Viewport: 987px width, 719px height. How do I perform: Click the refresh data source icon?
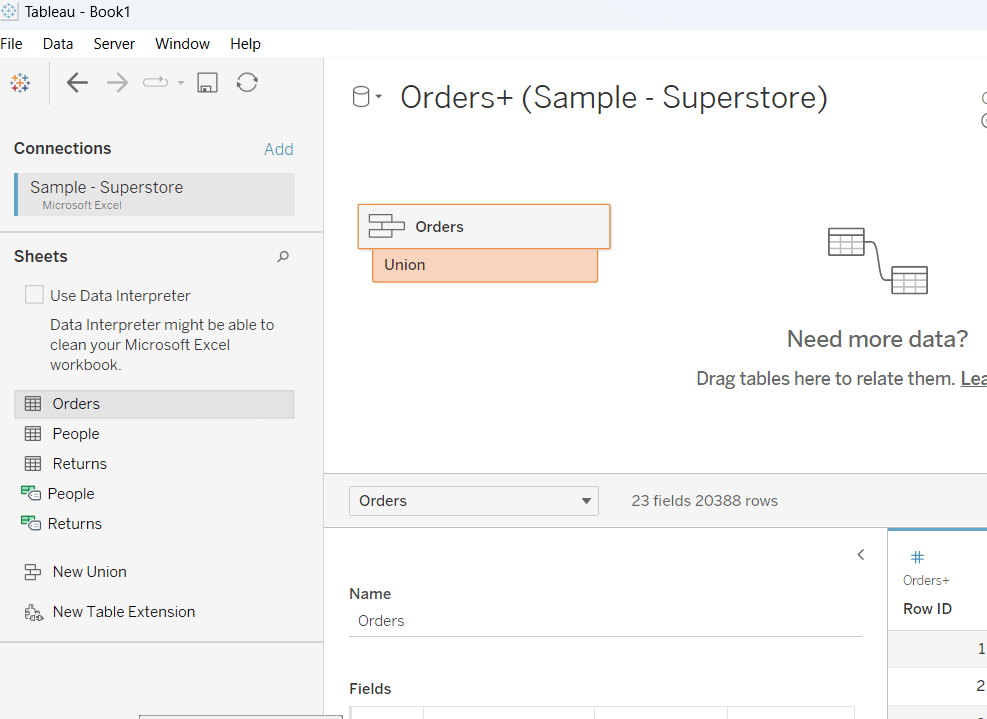point(247,83)
